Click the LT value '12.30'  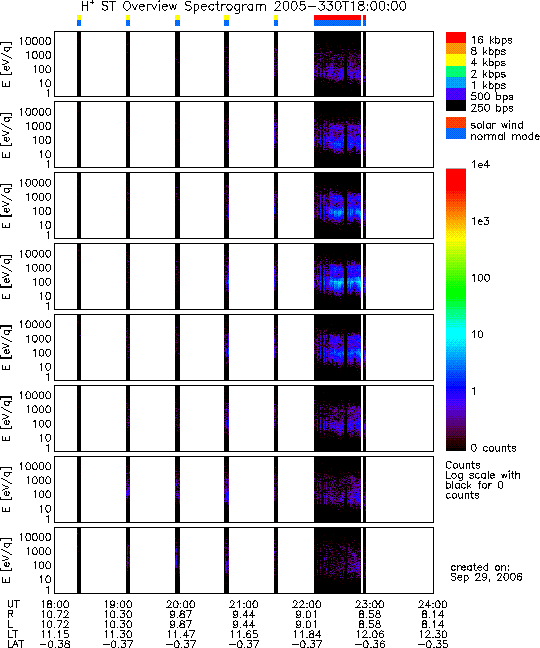433,634
